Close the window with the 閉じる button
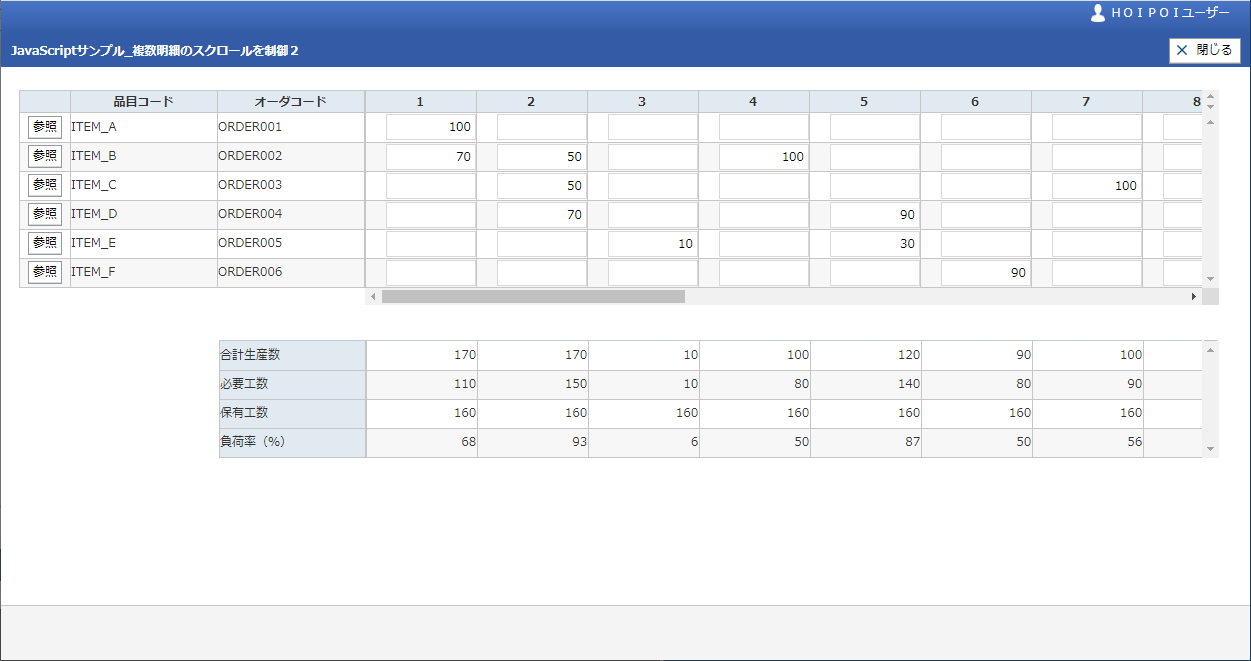Image resolution: width=1251 pixels, height=661 pixels. tap(1204, 50)
